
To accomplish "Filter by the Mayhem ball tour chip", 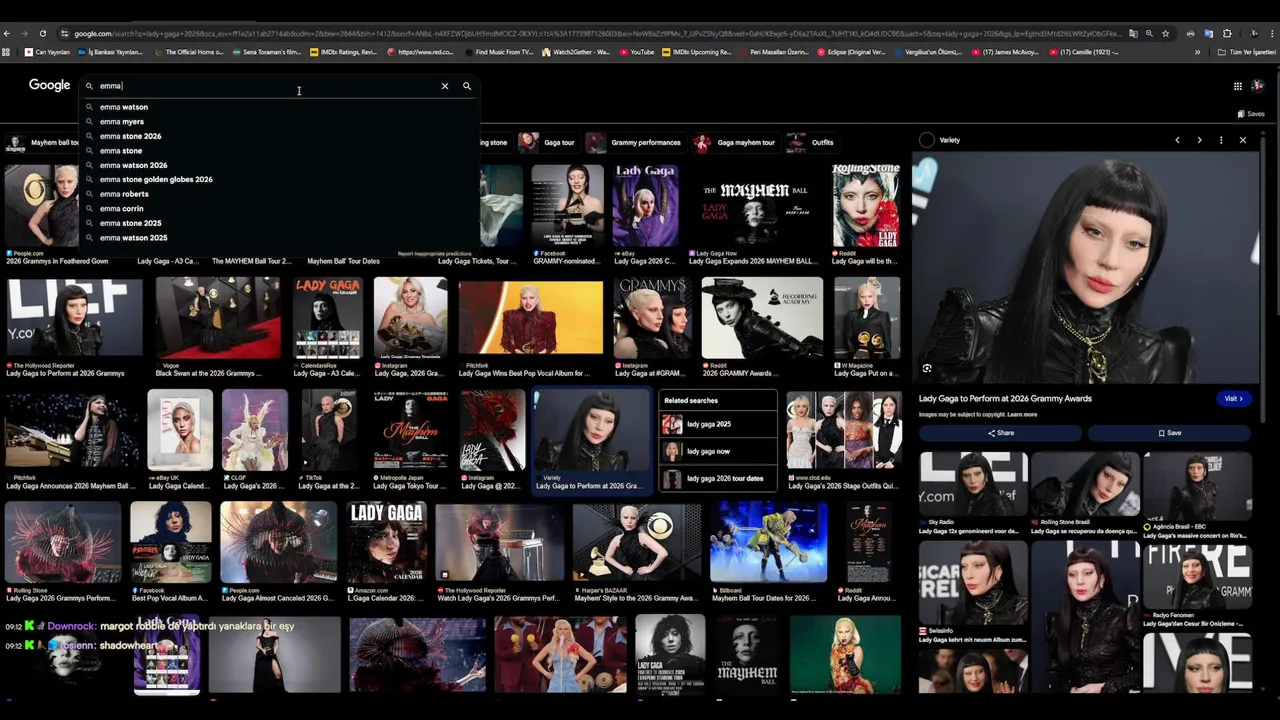I will coord(42,142).
